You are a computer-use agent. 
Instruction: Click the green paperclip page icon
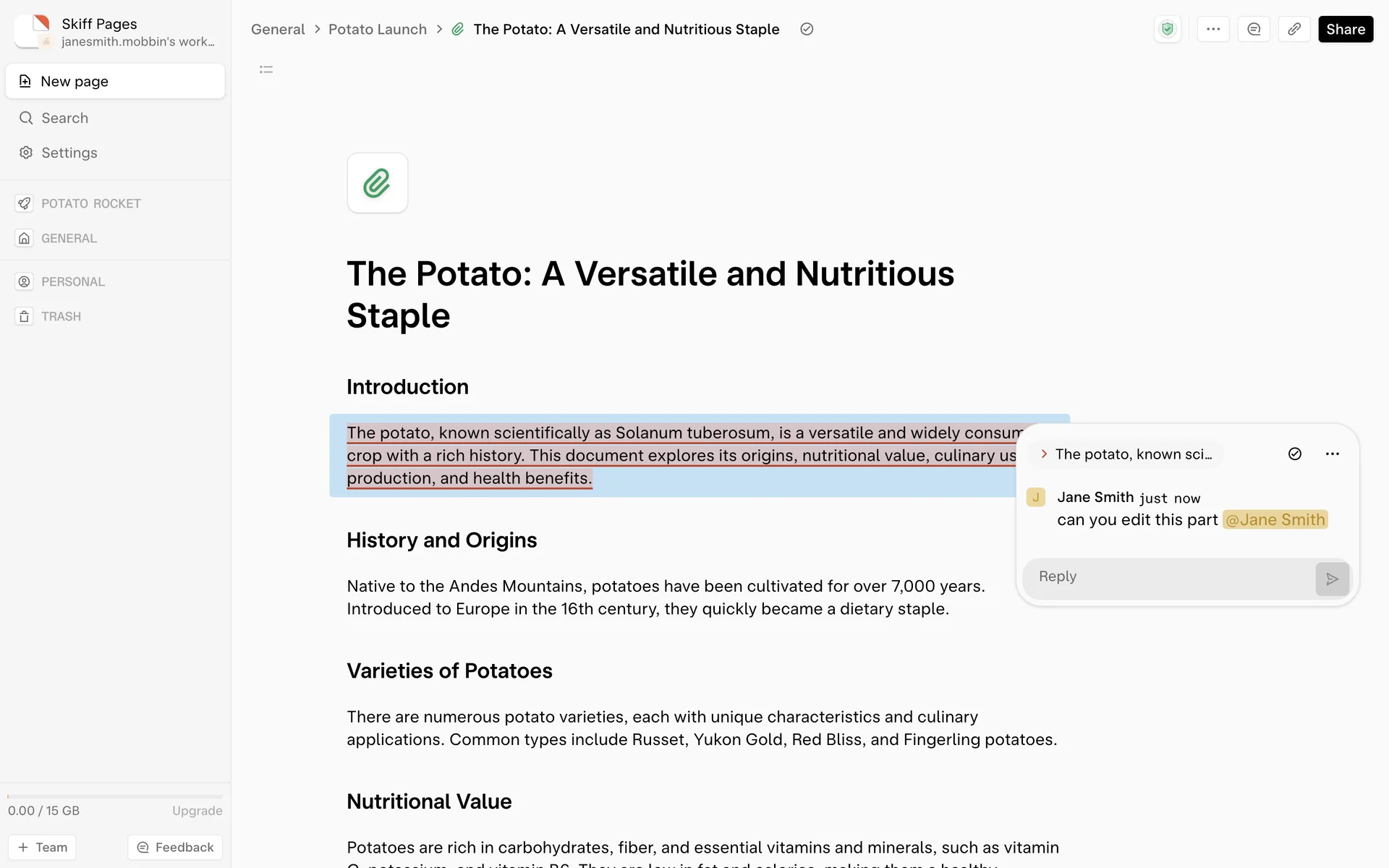point(377,183)
